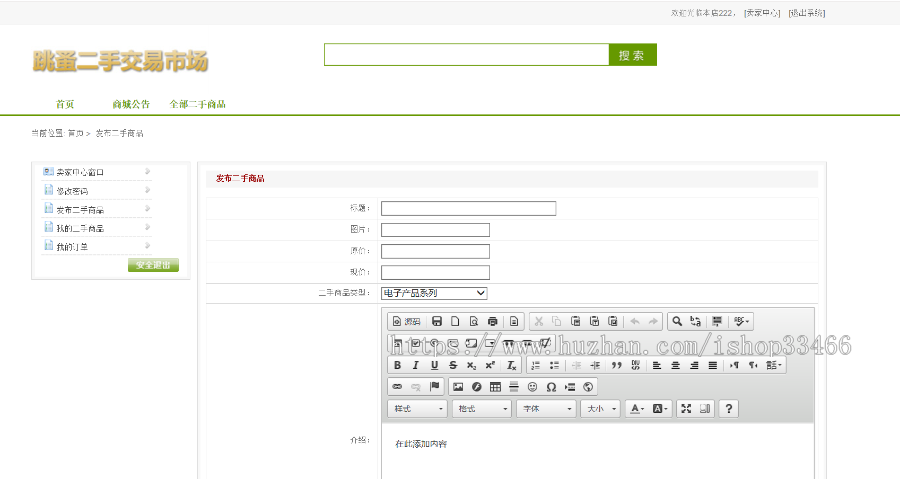Toggle the 源码 source view button

tap(406, 321)
